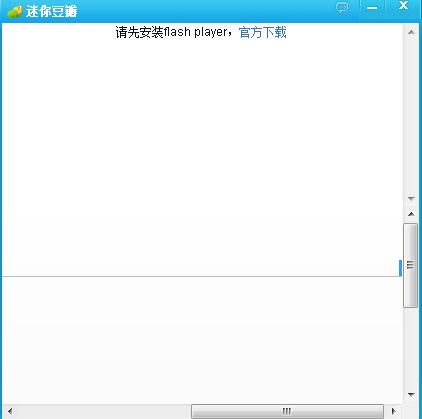This screenshot has width=422, height=419.
Task: Click the empty lower pane area
Action: [202, 340]
